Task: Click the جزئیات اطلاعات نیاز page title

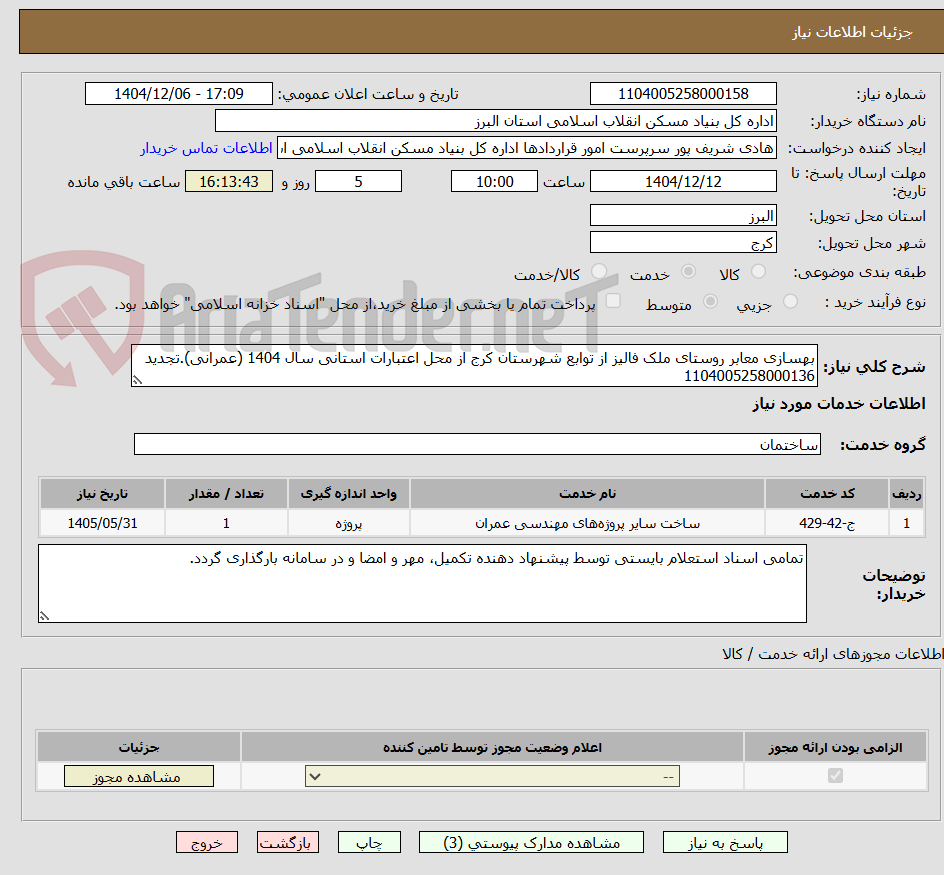Action: click(x=852, y=32)
